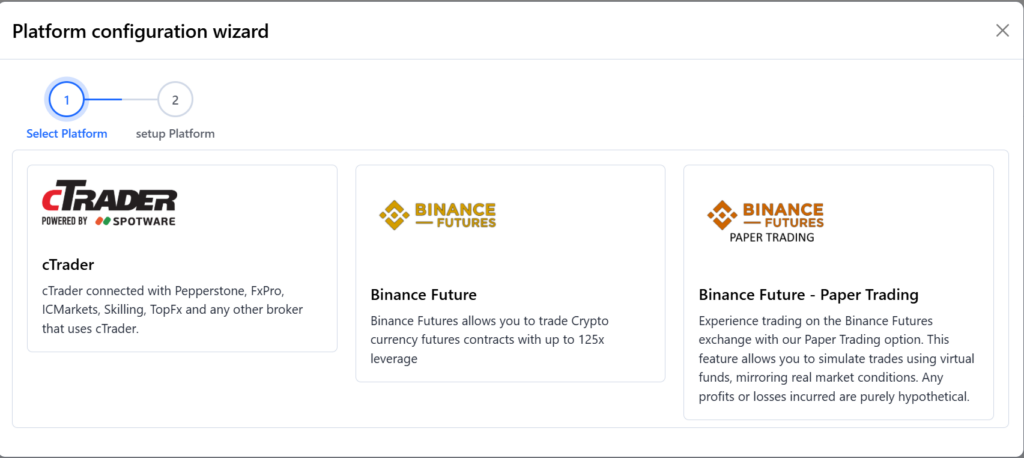Pick Binance Future - Paper Trading heading
This screenshot has height=458, width=1024.
point(808,295)
